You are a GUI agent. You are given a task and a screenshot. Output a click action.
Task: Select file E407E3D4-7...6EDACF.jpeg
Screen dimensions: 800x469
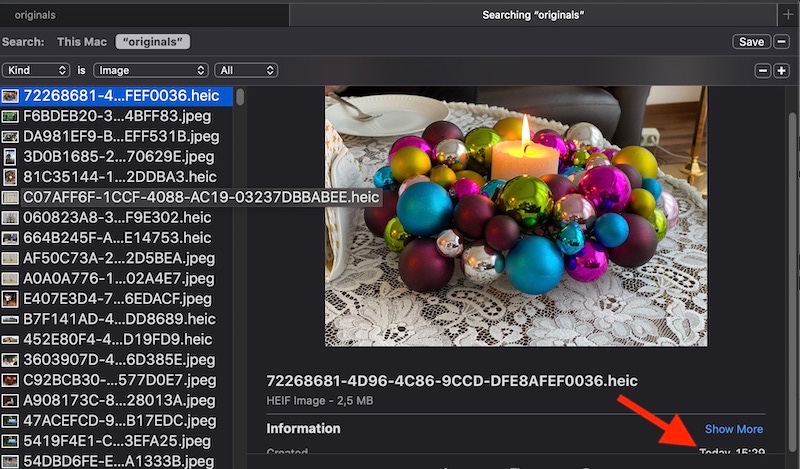tap(116, 299)
